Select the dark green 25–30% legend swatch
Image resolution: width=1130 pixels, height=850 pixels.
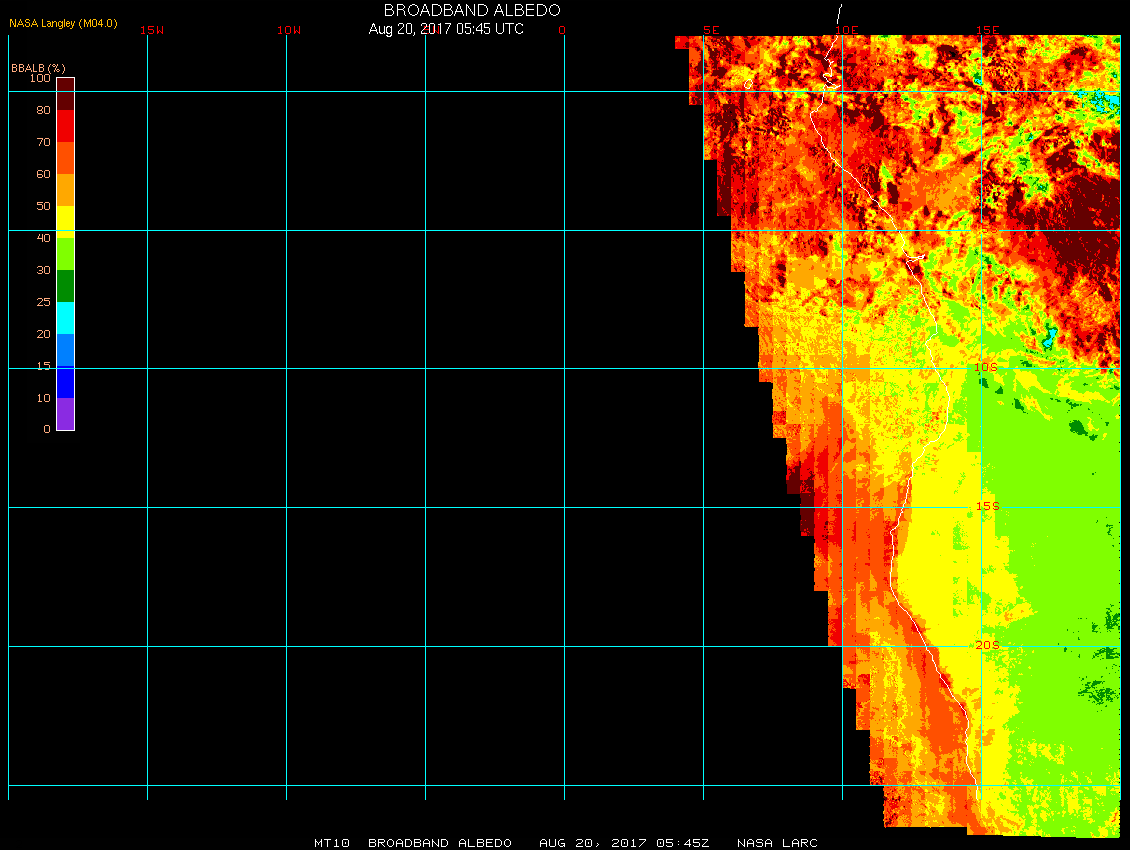click(65, 286)
